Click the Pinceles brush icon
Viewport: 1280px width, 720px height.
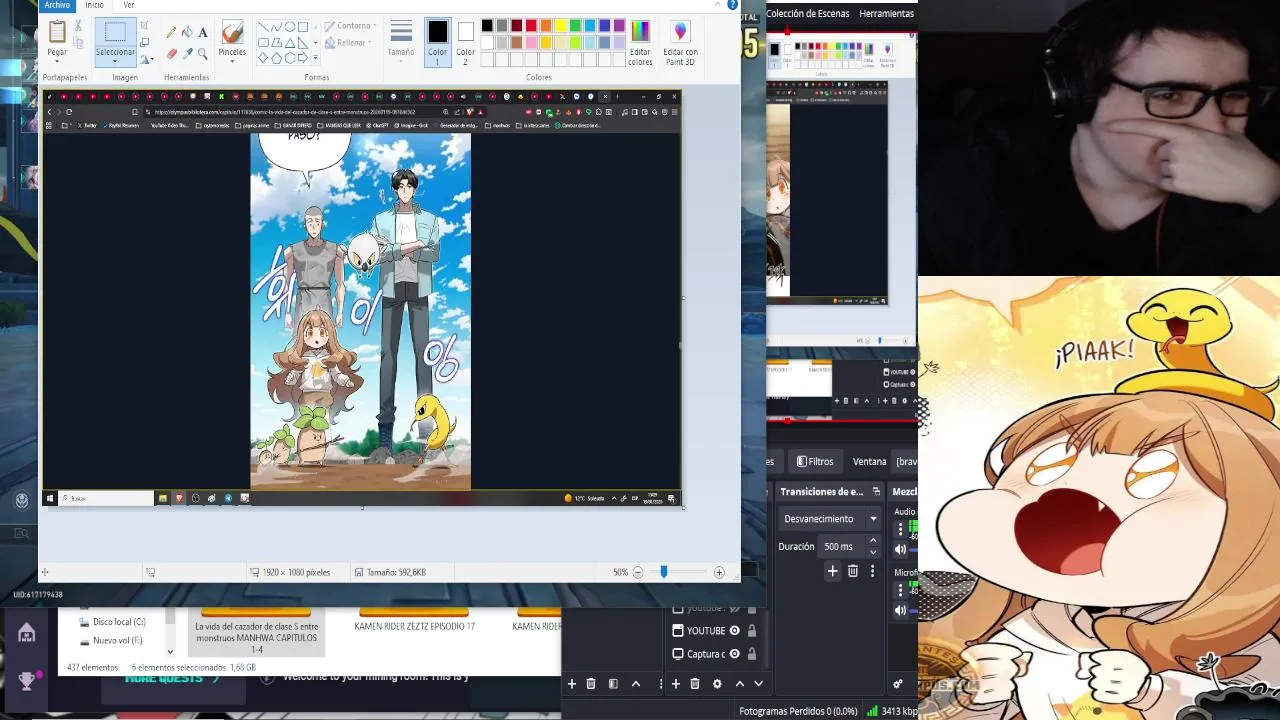tap(232, 32)
